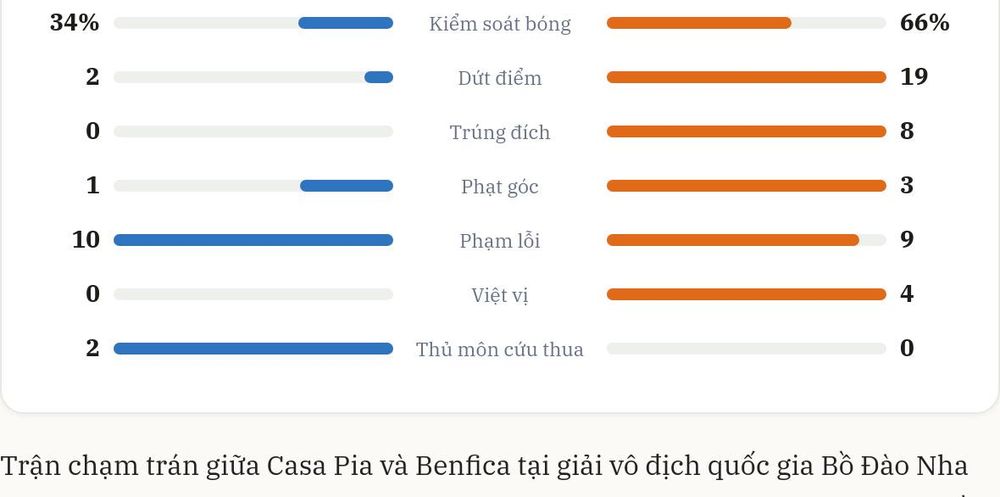This screenshot has width=1000, height=497.
Task: Click the blue Thủ môn cứu thua bar
Action: click(253, 348)
